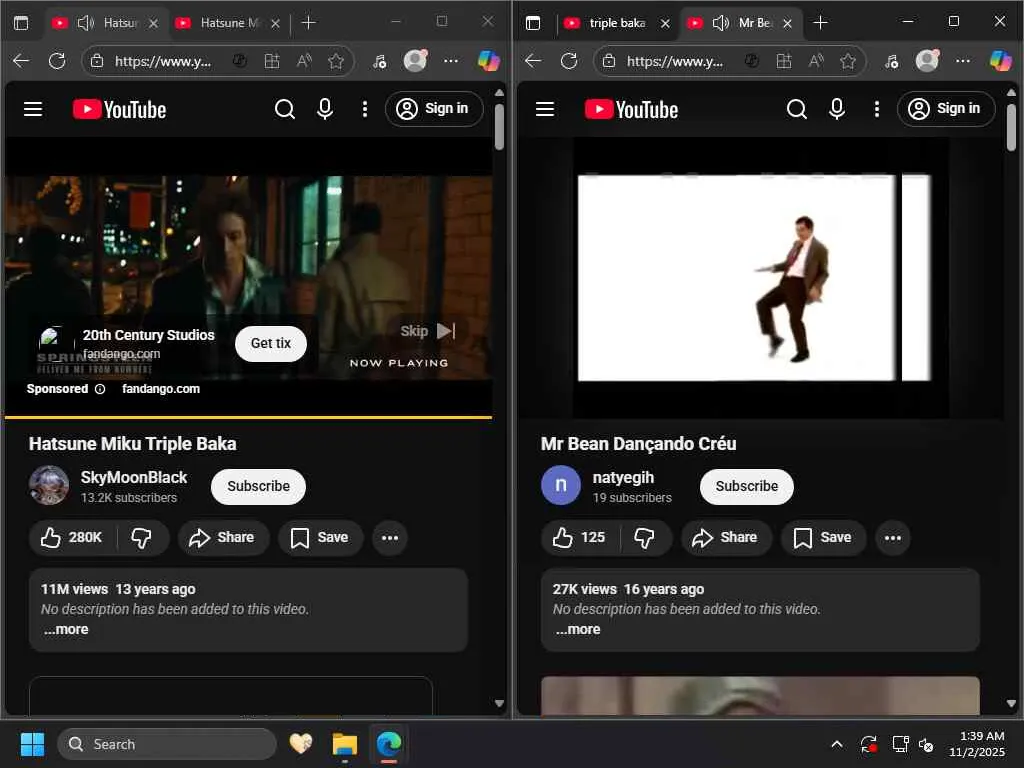Click left window page scrollbar thumb
Screen dimensions: 1024x768
click(x=499, y=127)
